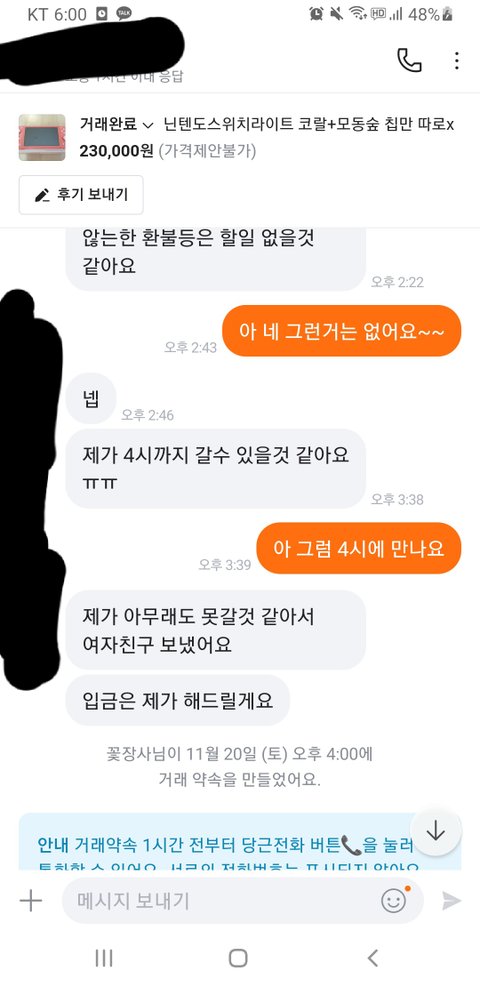Tap Android back button
The image size is (480, 987).
(372, 958)
